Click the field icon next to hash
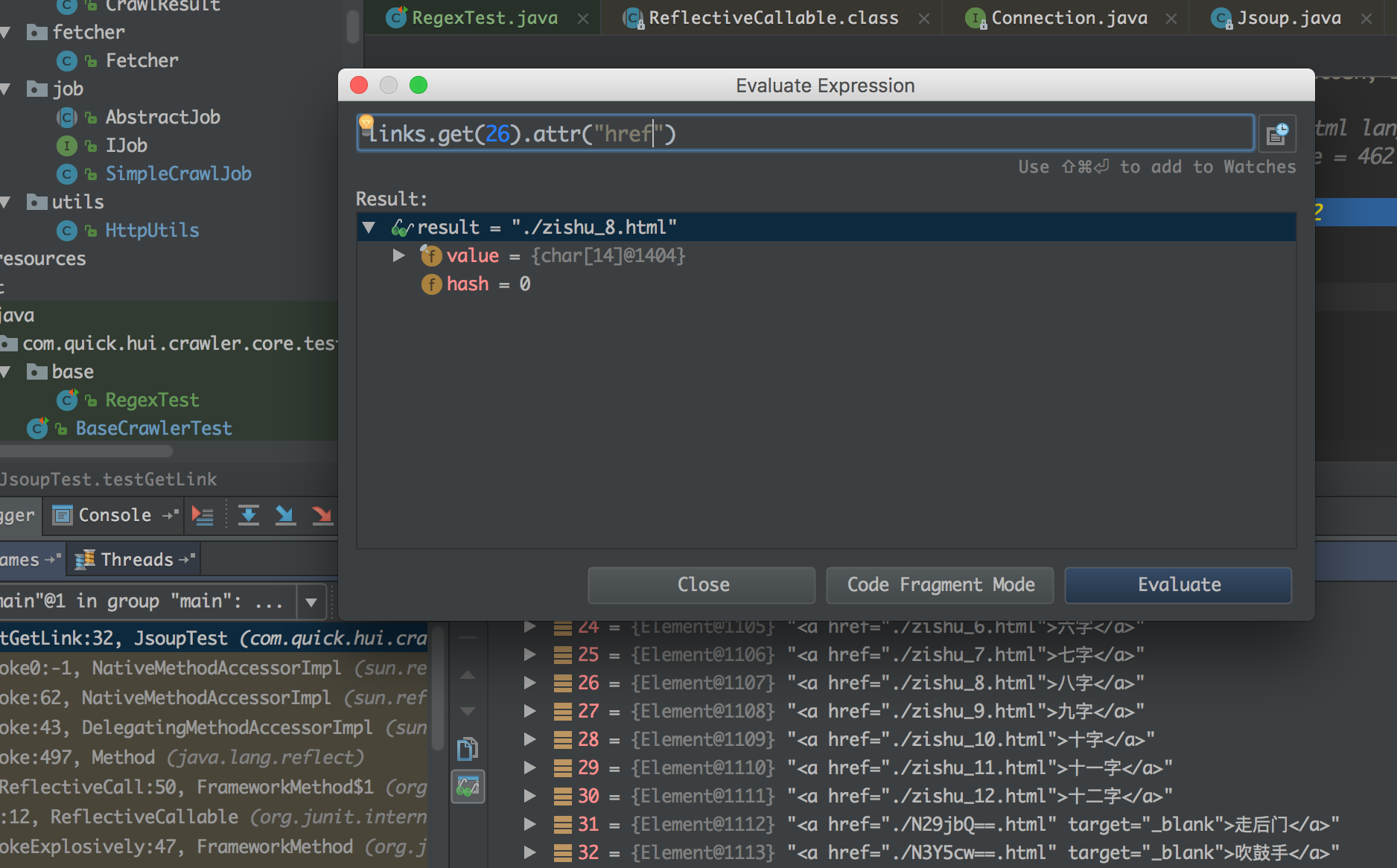1397x868 pixels. click(431, 284)
